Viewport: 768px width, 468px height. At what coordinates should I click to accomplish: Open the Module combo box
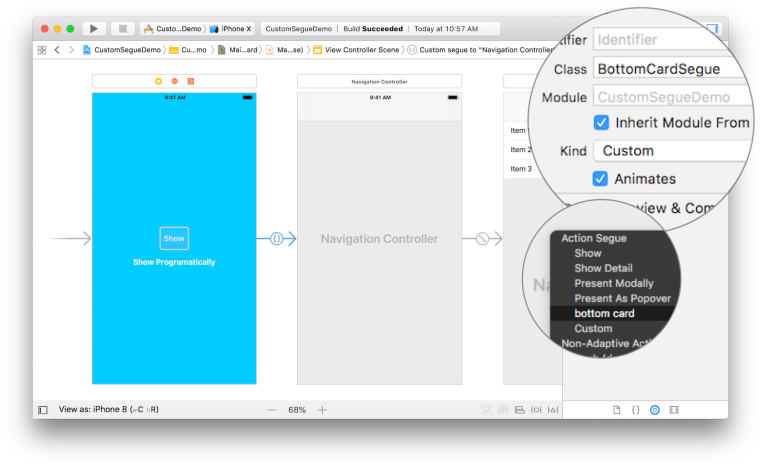[x=672, y=97]
